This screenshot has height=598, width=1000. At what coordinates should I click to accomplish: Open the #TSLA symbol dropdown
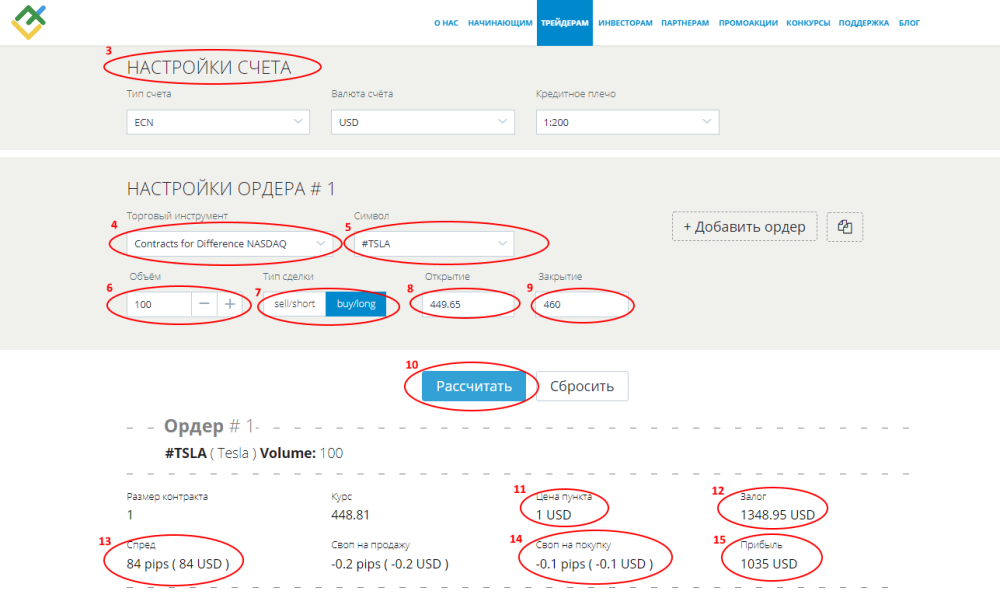(x=434, y=244)
